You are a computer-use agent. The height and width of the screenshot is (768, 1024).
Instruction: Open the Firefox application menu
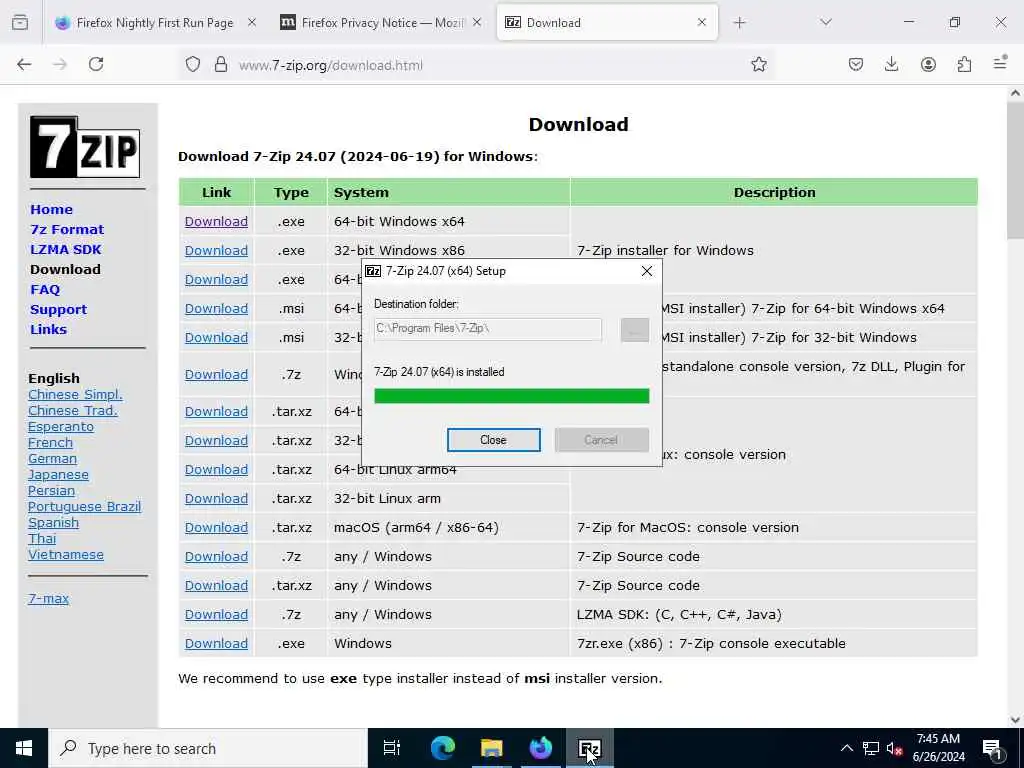[1000, 63]
